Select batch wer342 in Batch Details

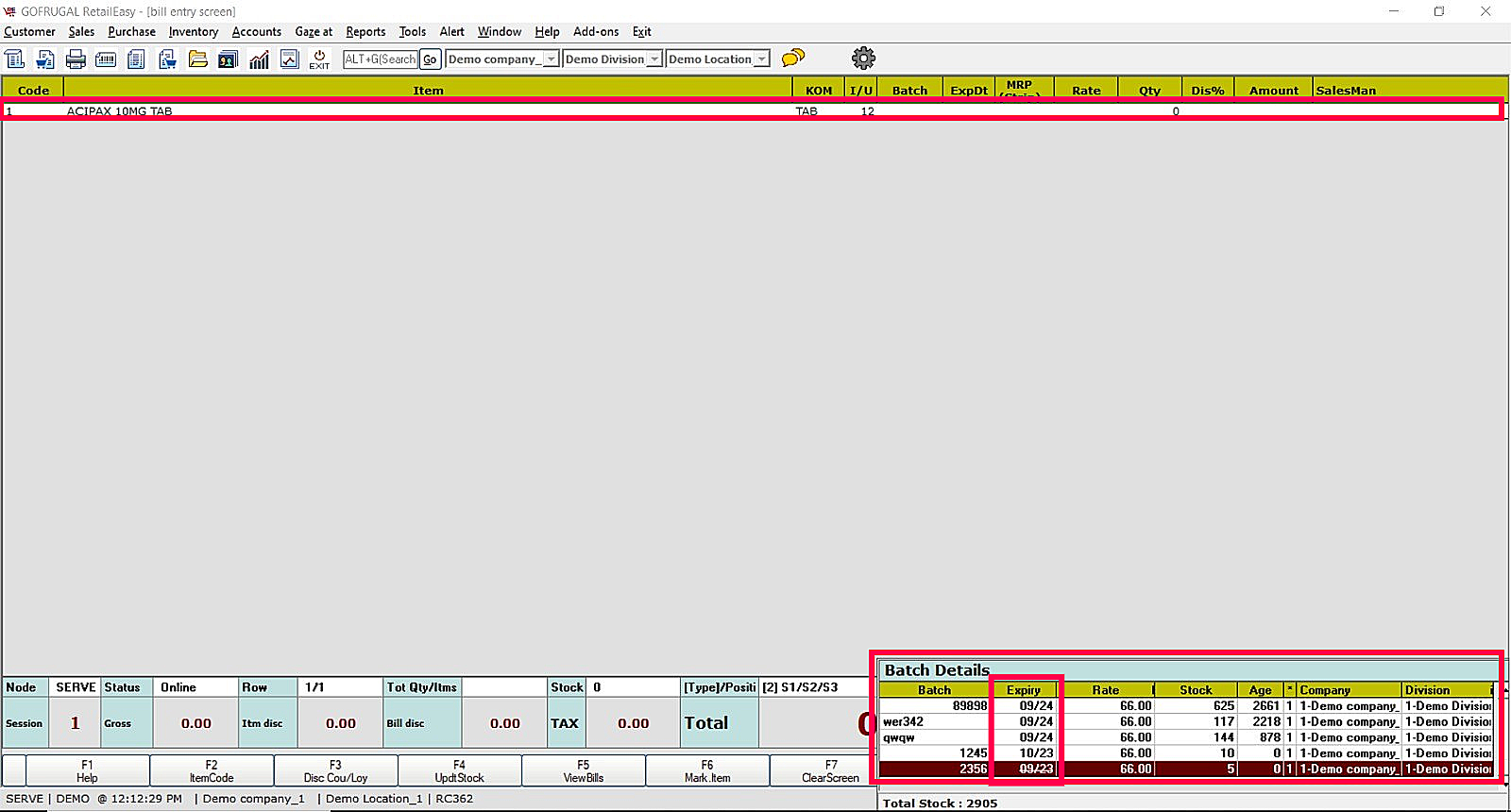click(1186, 721)
